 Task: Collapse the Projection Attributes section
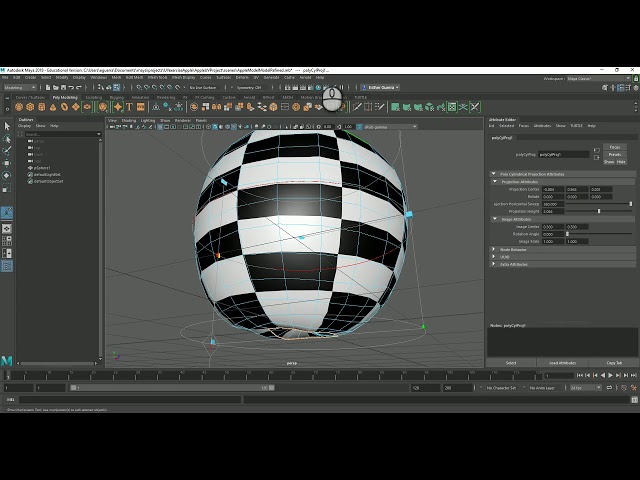coord(563,181)
